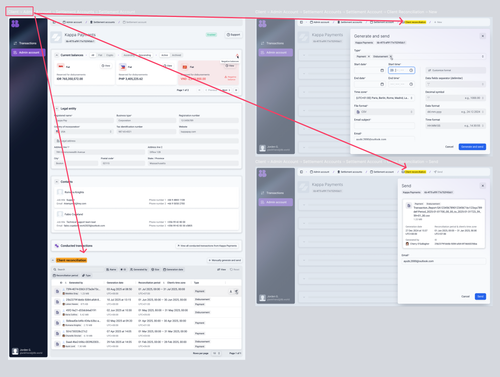500x377 pixels.
Task: Download the 03 Aug 2025 report
Action: pyautogui.click(x=231, y=292)
